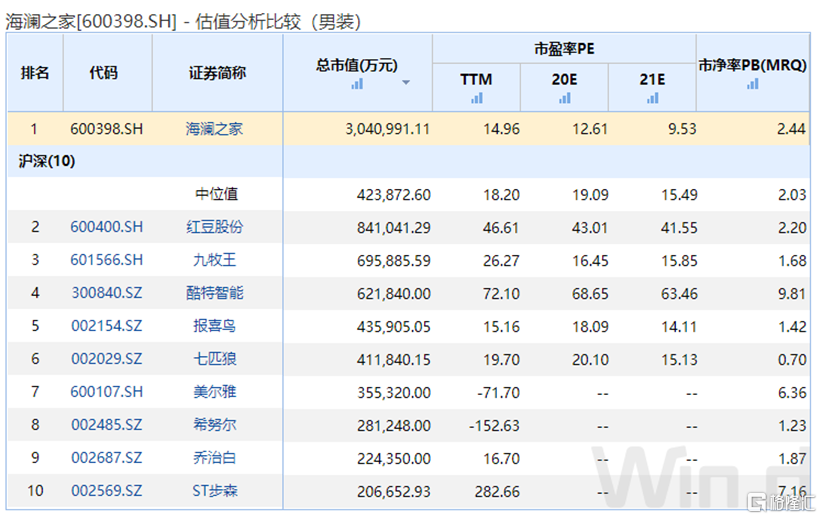Click market value 3,040,991.11
The height and width of the screenshot is (519, 822).
tap(387, 129)
